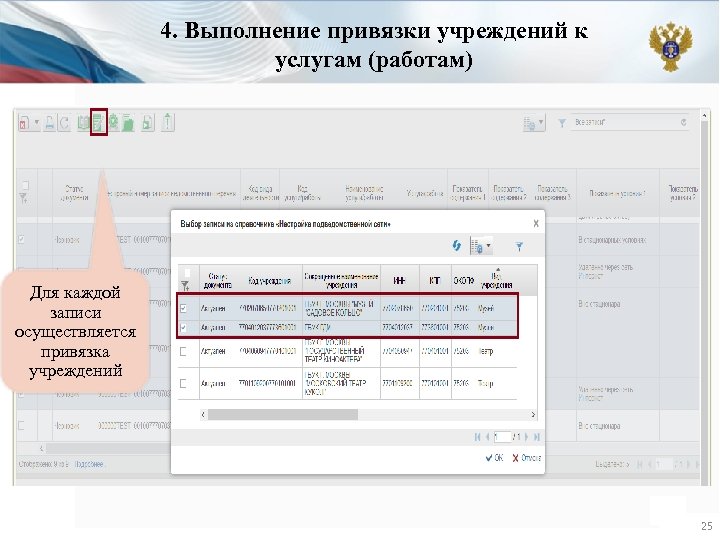
Task: Click the dialog horizontal scrollbar left arrow
Action: point(203,414)
